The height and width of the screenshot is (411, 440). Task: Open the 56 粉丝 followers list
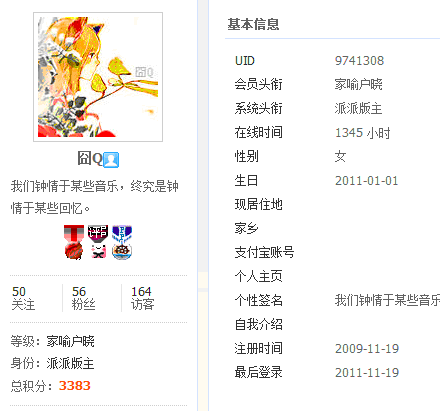83,298
